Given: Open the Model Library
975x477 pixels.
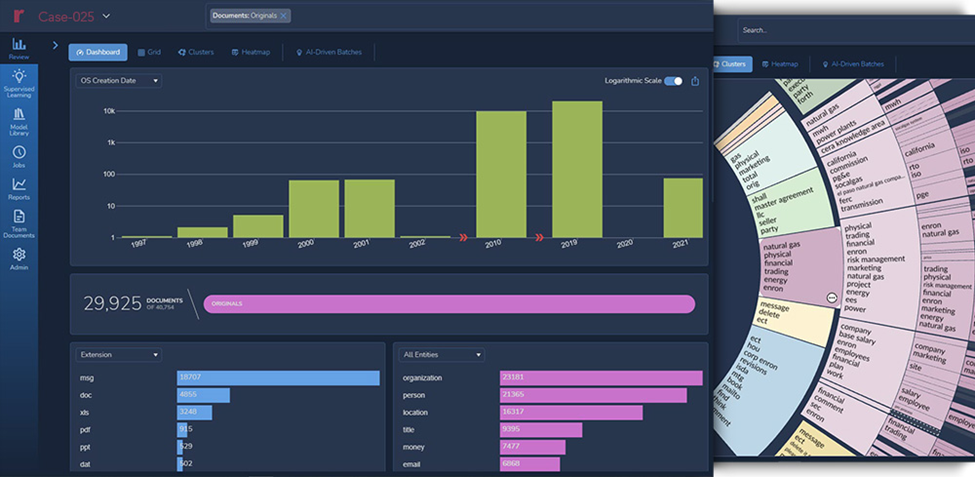Looking at the screenshot, I should coord(19,122).
